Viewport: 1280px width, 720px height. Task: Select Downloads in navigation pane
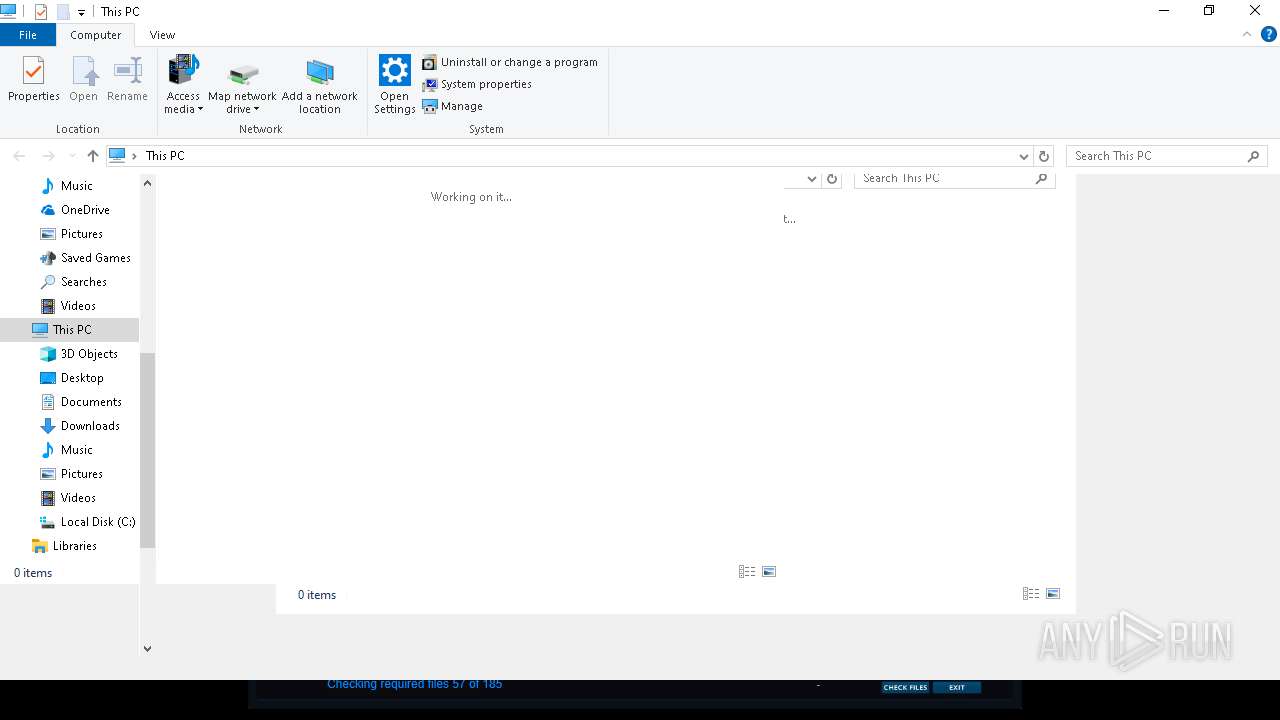pyautogui.click(x=89, y=426)
